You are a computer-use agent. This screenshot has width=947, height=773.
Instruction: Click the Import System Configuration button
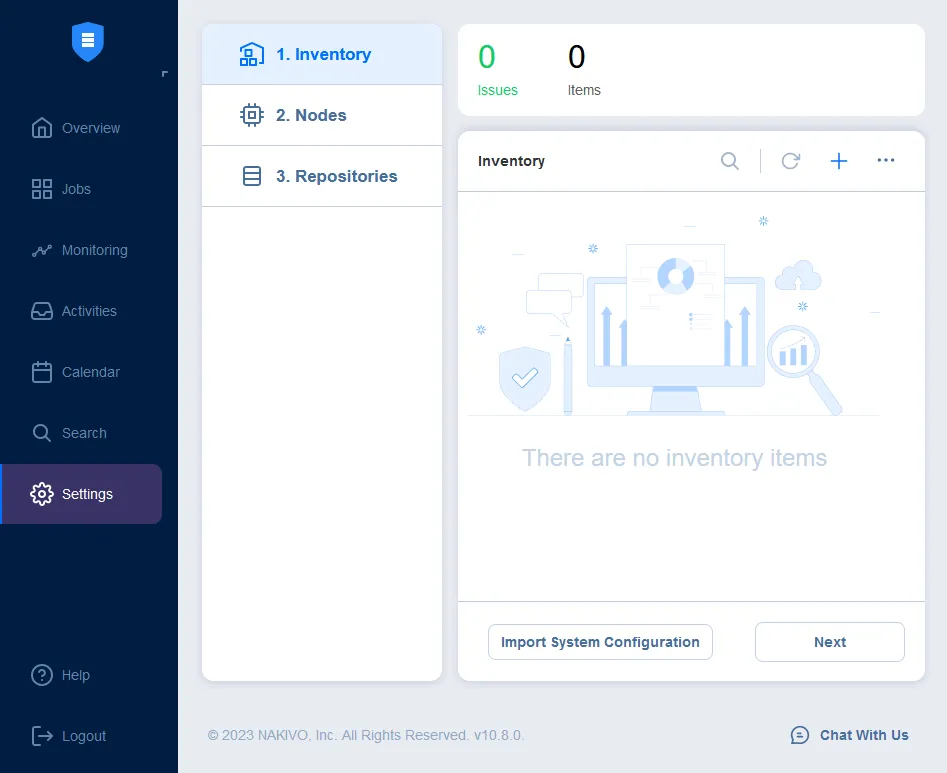point(600,642)
